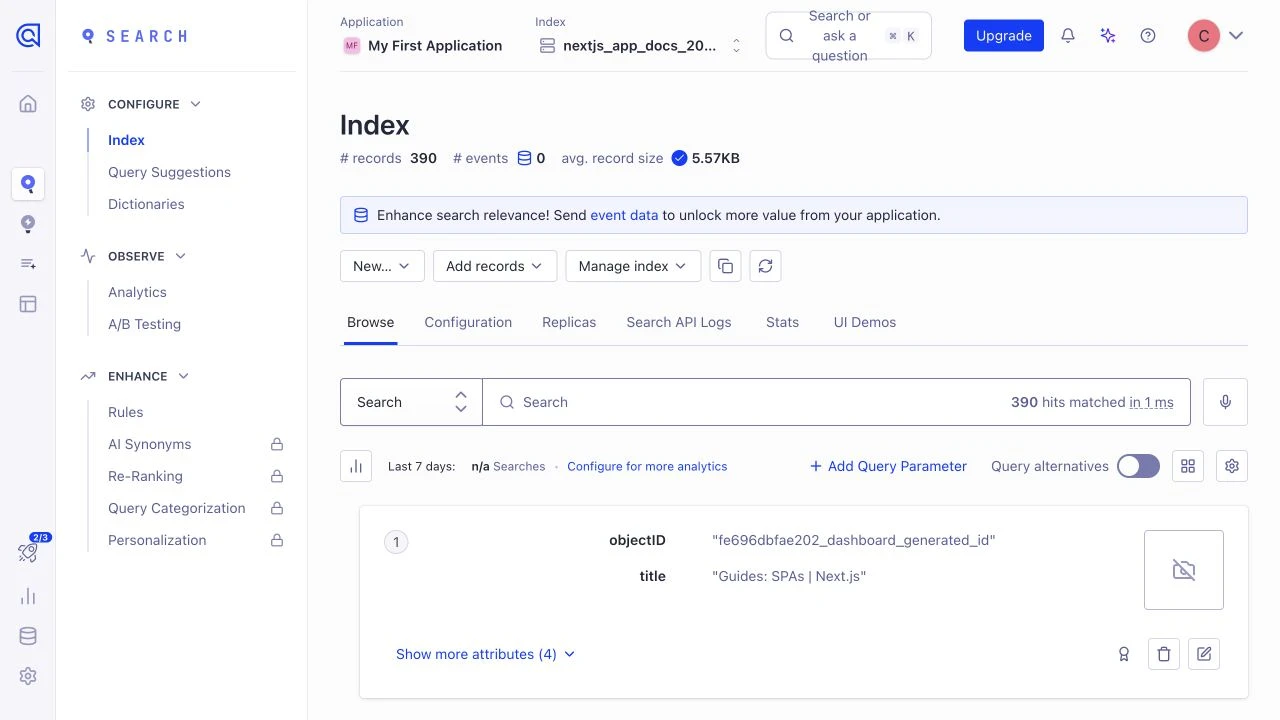Open the Stats tab
Screen dimensions: 1280x720
(782, 322)
